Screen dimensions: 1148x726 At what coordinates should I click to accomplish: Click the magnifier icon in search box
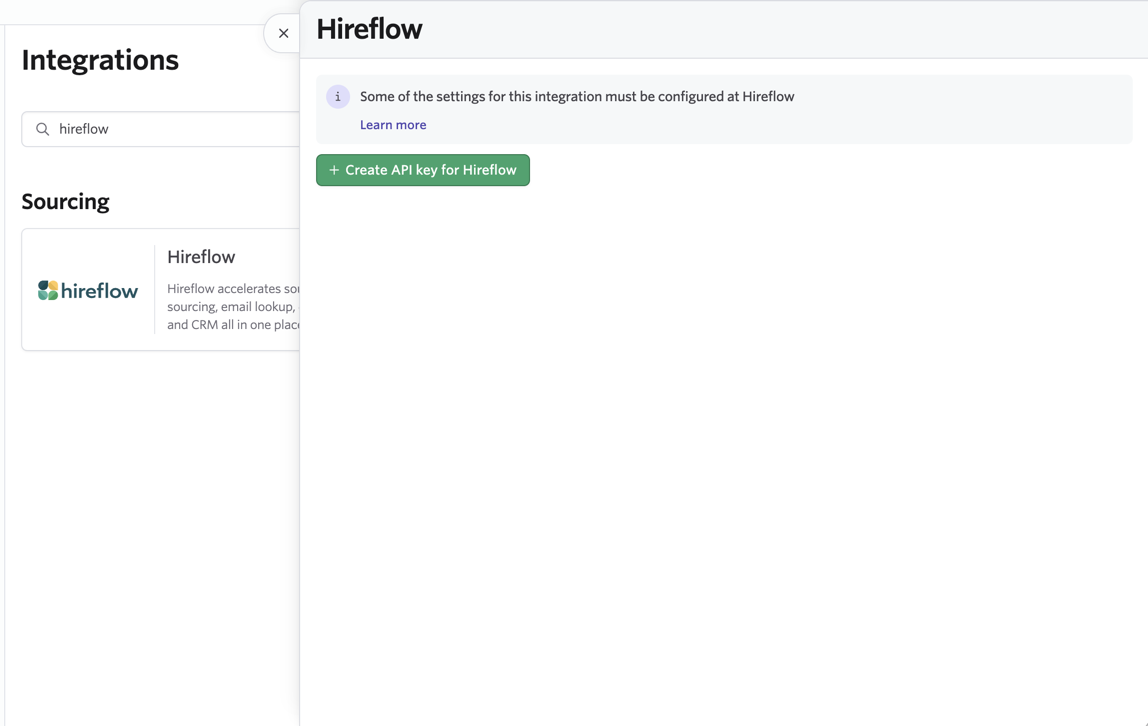click(x=42, y=129)
